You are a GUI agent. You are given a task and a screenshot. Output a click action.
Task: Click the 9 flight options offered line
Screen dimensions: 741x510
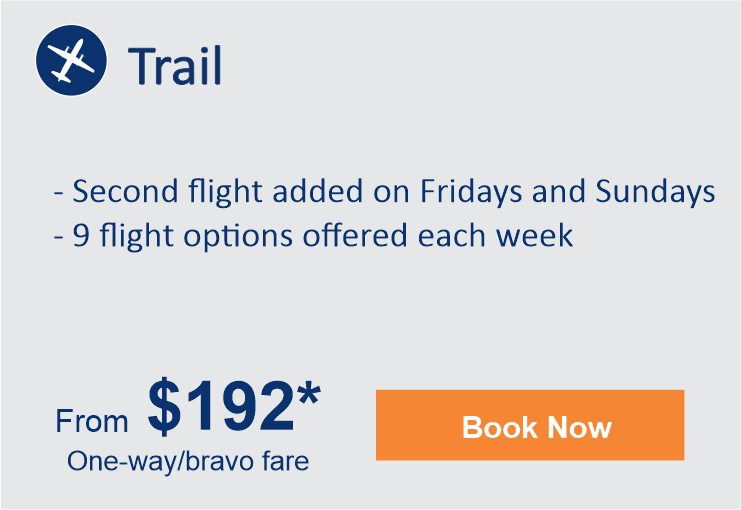click(313, 236)
